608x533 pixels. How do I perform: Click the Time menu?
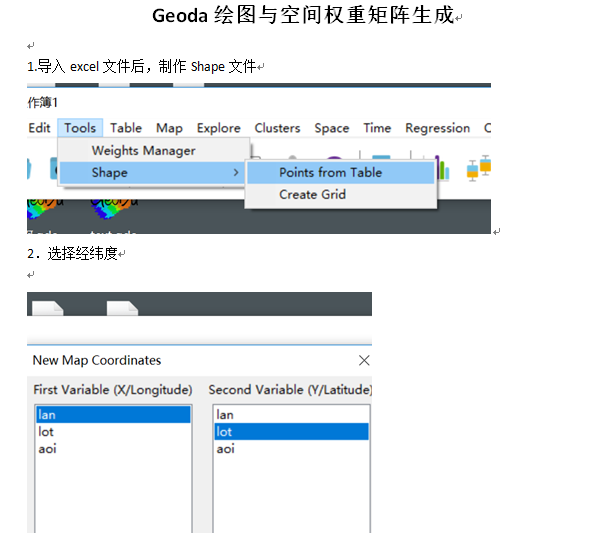[377, 128]
